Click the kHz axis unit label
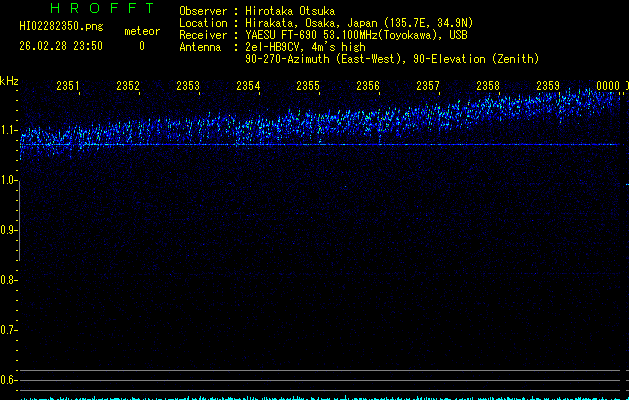Viewport: 629px width, 400px height. pos(9,80)
